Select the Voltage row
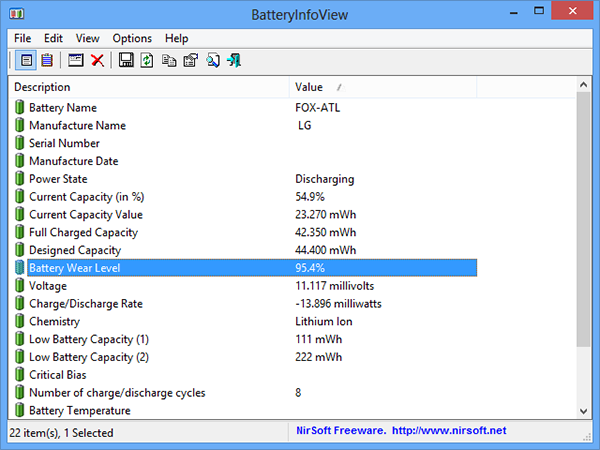 [243, 285]
